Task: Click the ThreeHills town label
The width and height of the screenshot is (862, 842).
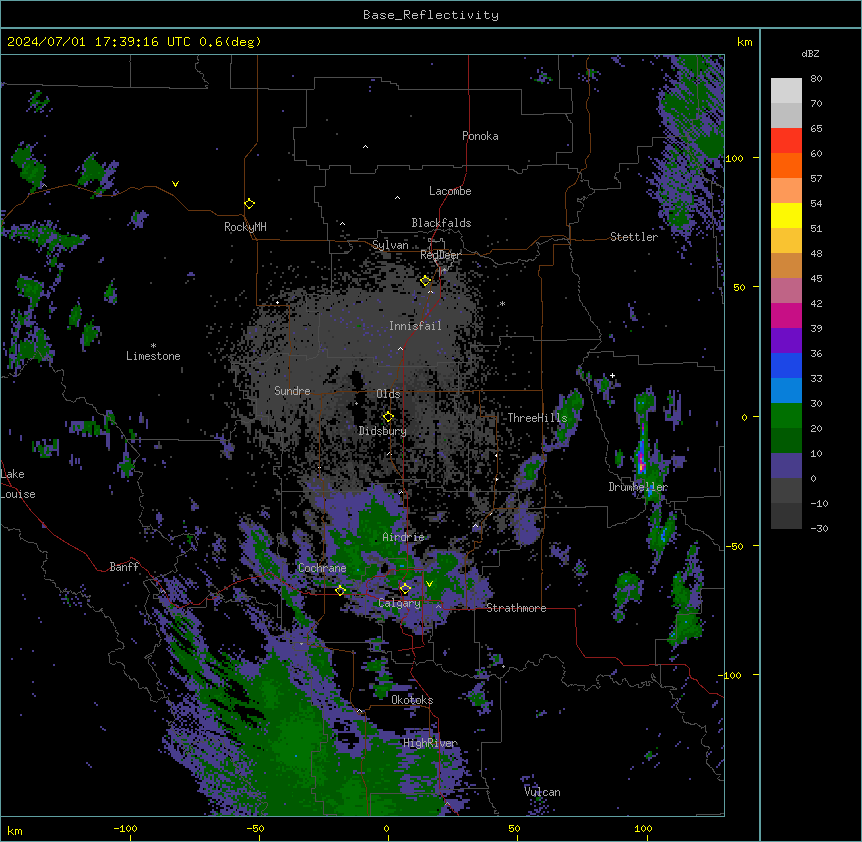Action: [x=537, y=418]
